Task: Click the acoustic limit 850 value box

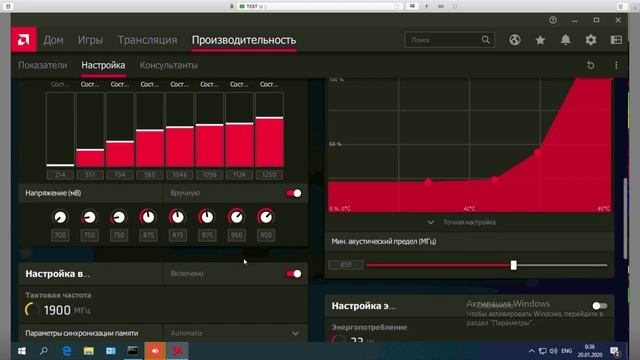Action: [x=346, y=265]
